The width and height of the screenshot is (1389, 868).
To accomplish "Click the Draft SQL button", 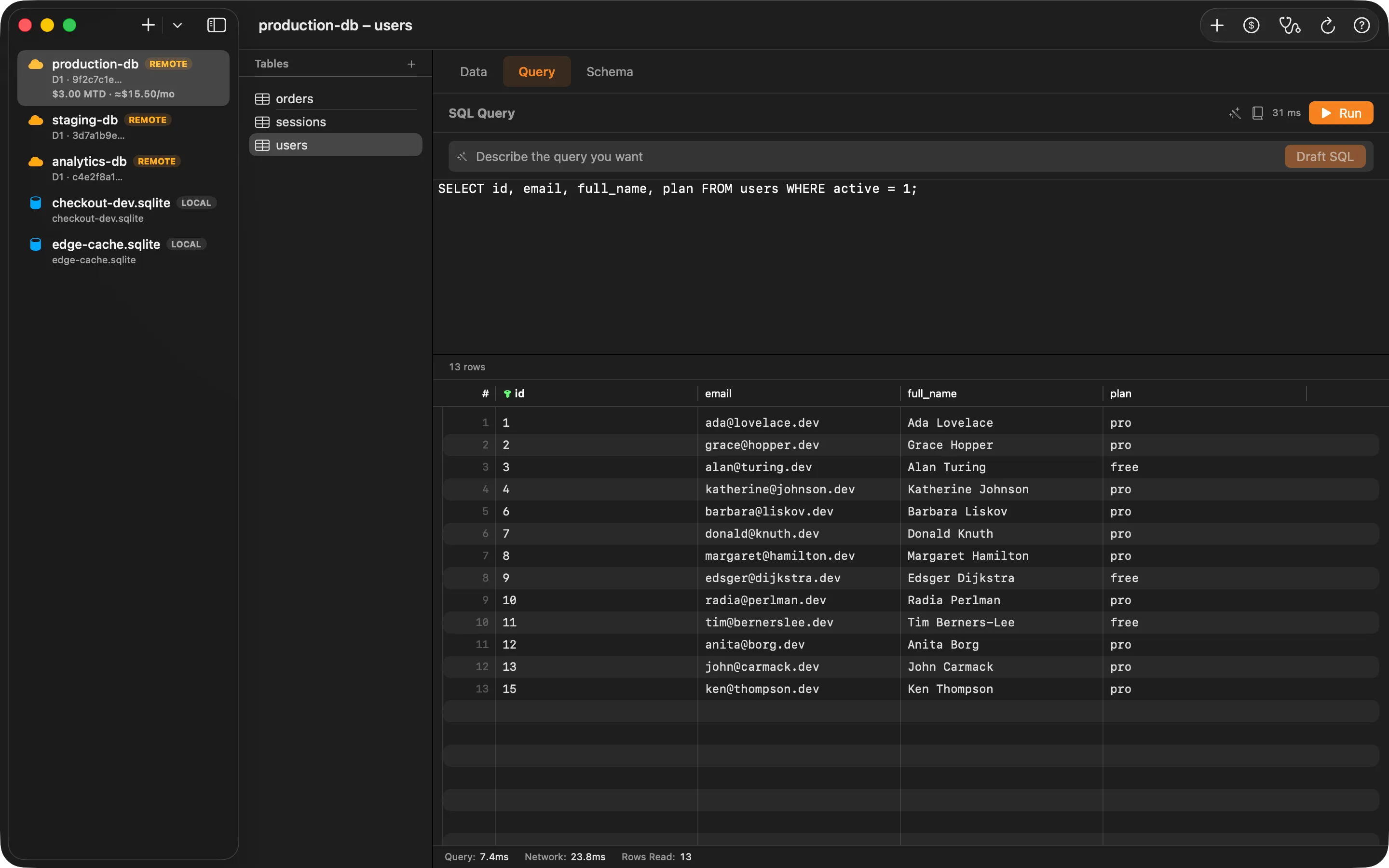I will coord(1325,157).
